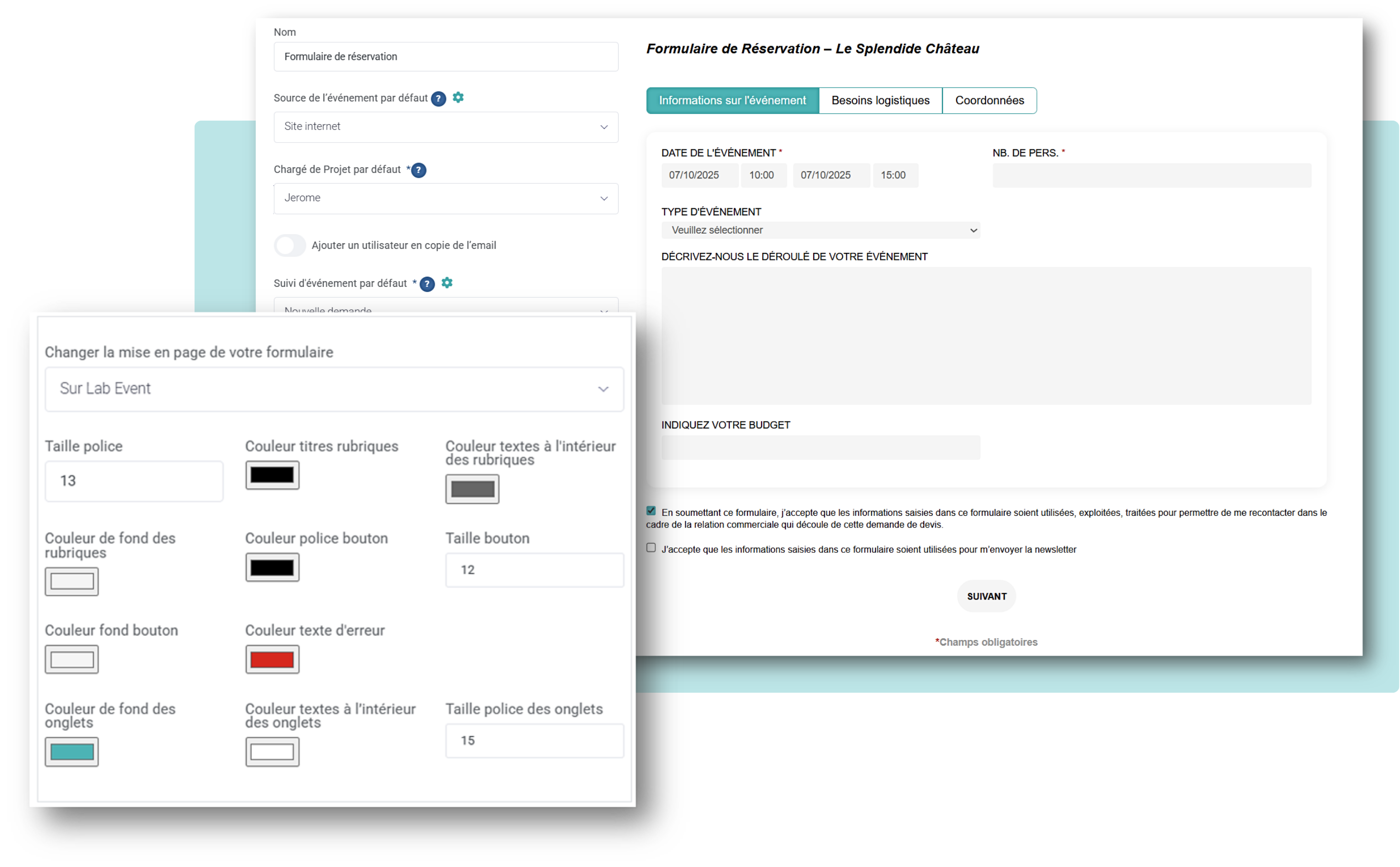Open the teal tabs background color swatch

71,752
